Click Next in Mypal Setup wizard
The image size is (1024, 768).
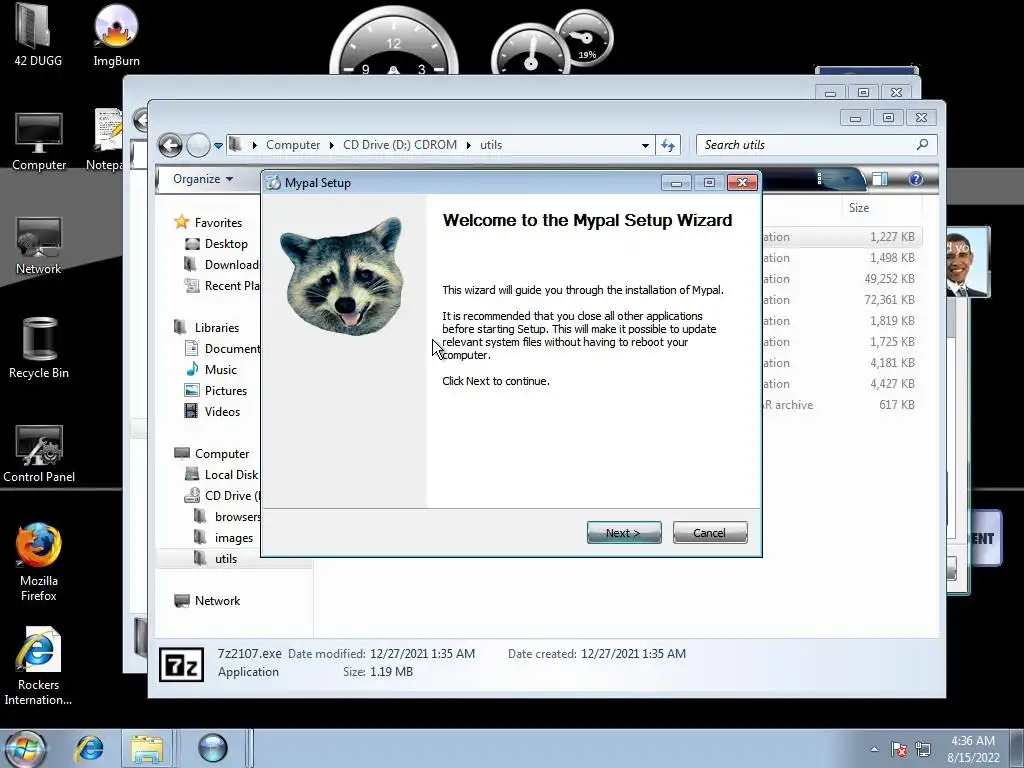point(624,532)
